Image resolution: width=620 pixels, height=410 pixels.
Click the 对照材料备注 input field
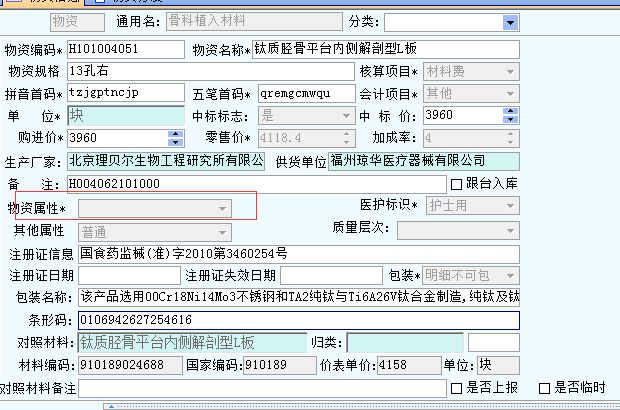[x=262, y=389]
